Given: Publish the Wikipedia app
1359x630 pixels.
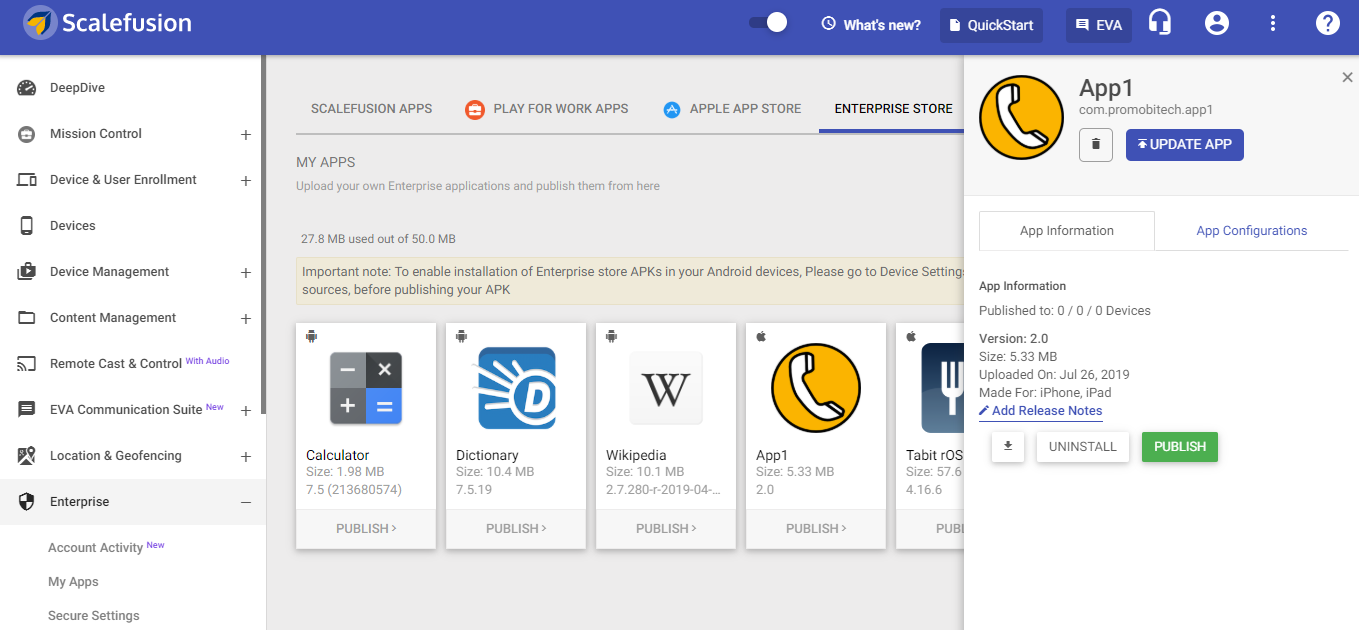Looking at the screenshot, I should (666, 529).
